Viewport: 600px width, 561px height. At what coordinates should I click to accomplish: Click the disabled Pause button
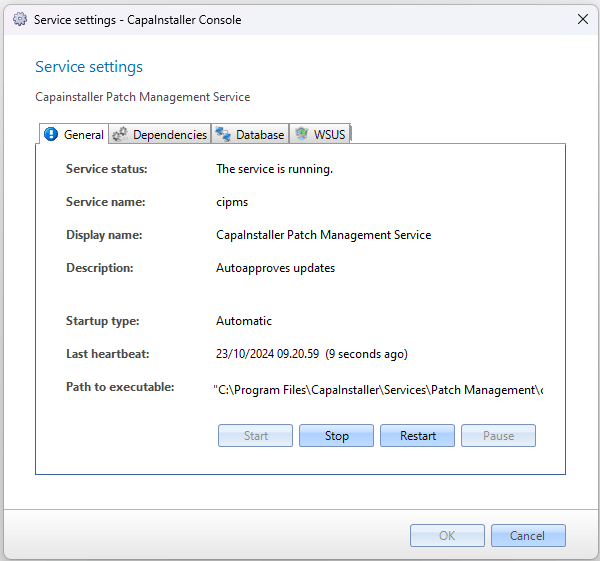(x=498, y=435)
